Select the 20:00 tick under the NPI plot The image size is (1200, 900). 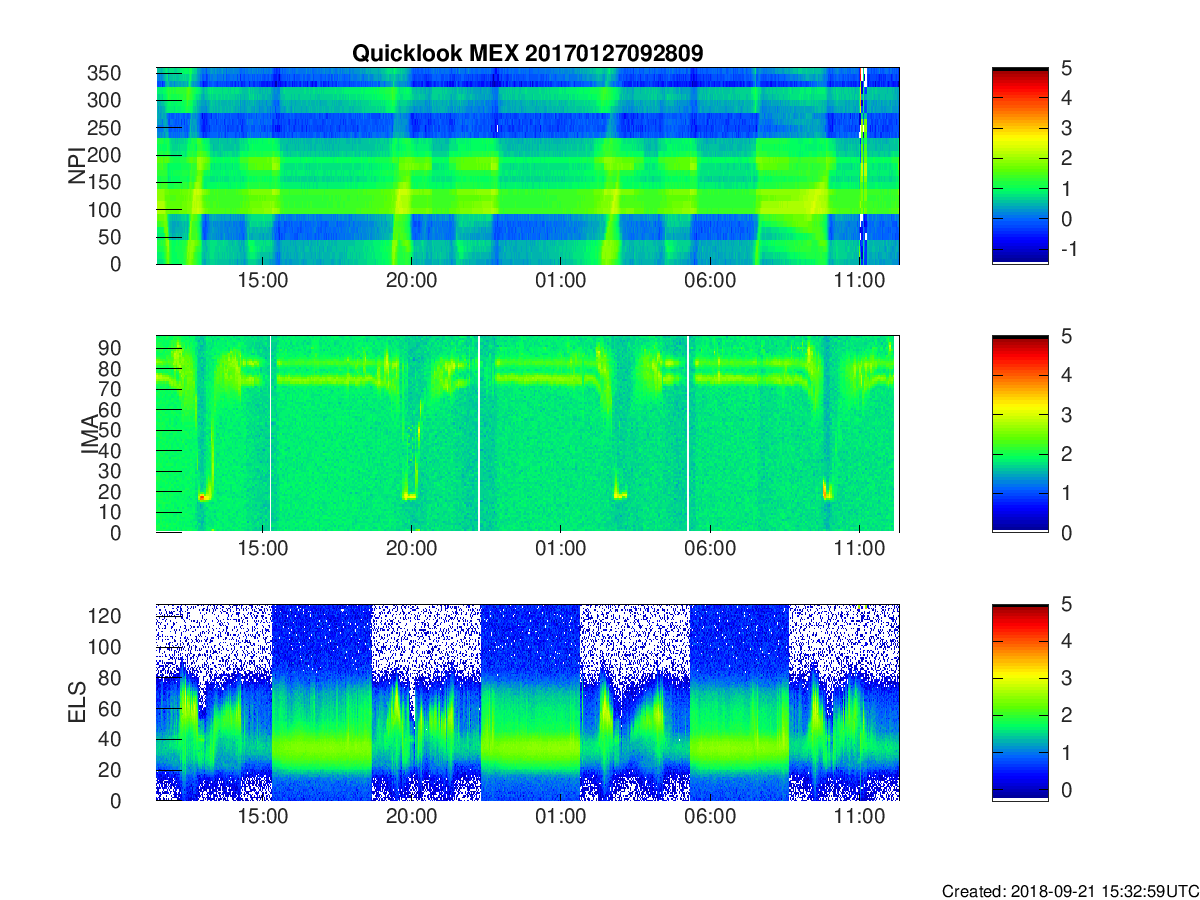point(411,281)
